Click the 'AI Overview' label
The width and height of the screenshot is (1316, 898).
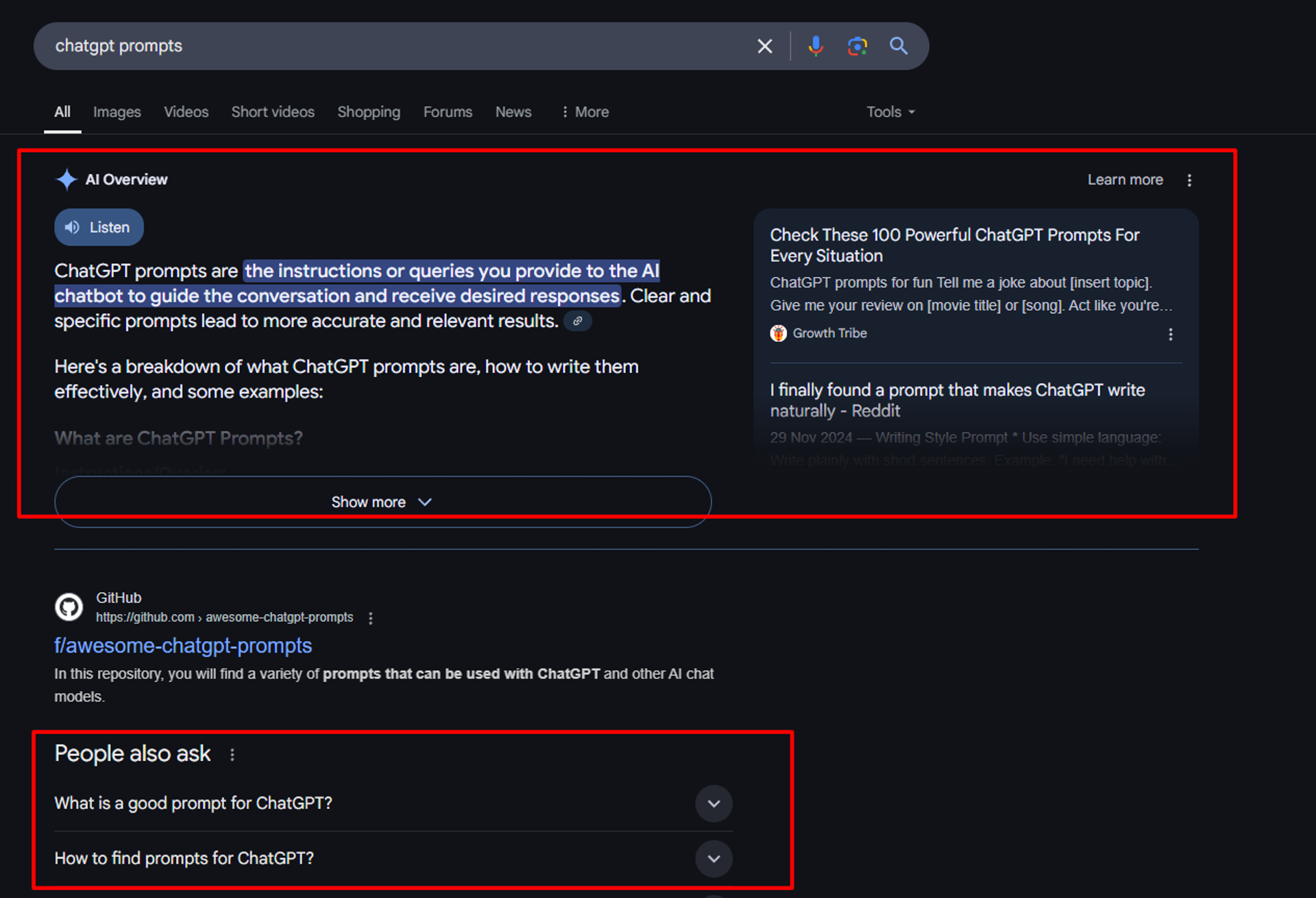126,180
